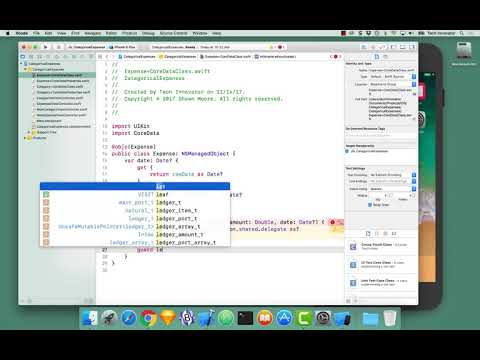Open Spotlight search in the menu bar
Image resolution: width=480 pixels, height=360 pixels.
point(462,33)
